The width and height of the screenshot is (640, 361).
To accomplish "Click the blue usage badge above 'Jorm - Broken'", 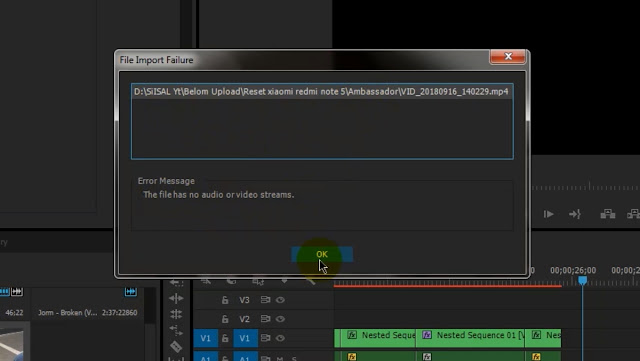I will coord(131,292).
